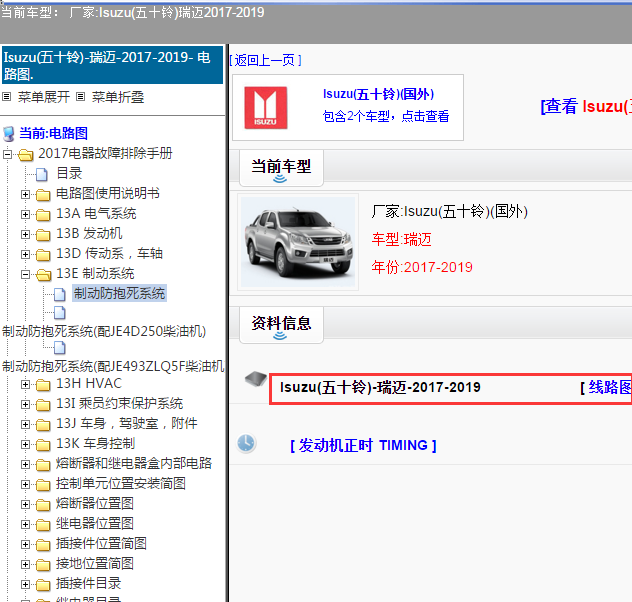Click the silver pickup truck thumbnail

[298, 242]
